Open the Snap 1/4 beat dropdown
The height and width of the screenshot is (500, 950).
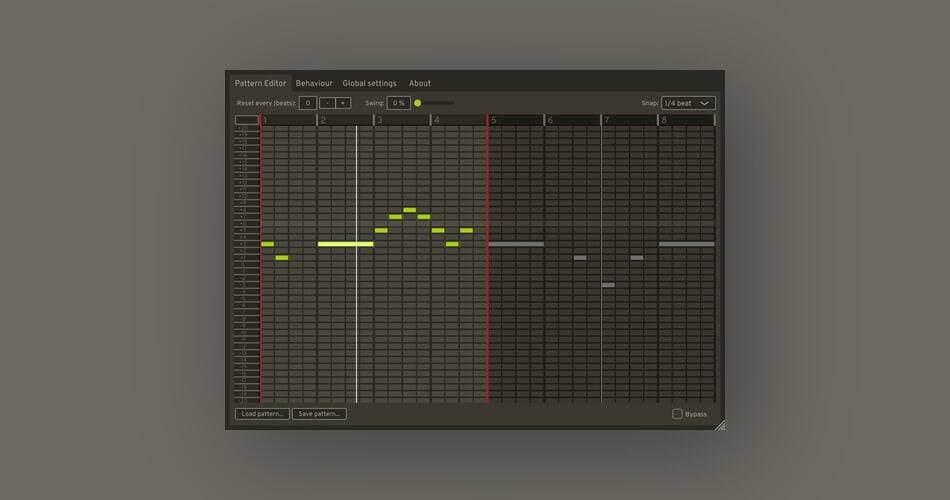(x=688, y=103)
